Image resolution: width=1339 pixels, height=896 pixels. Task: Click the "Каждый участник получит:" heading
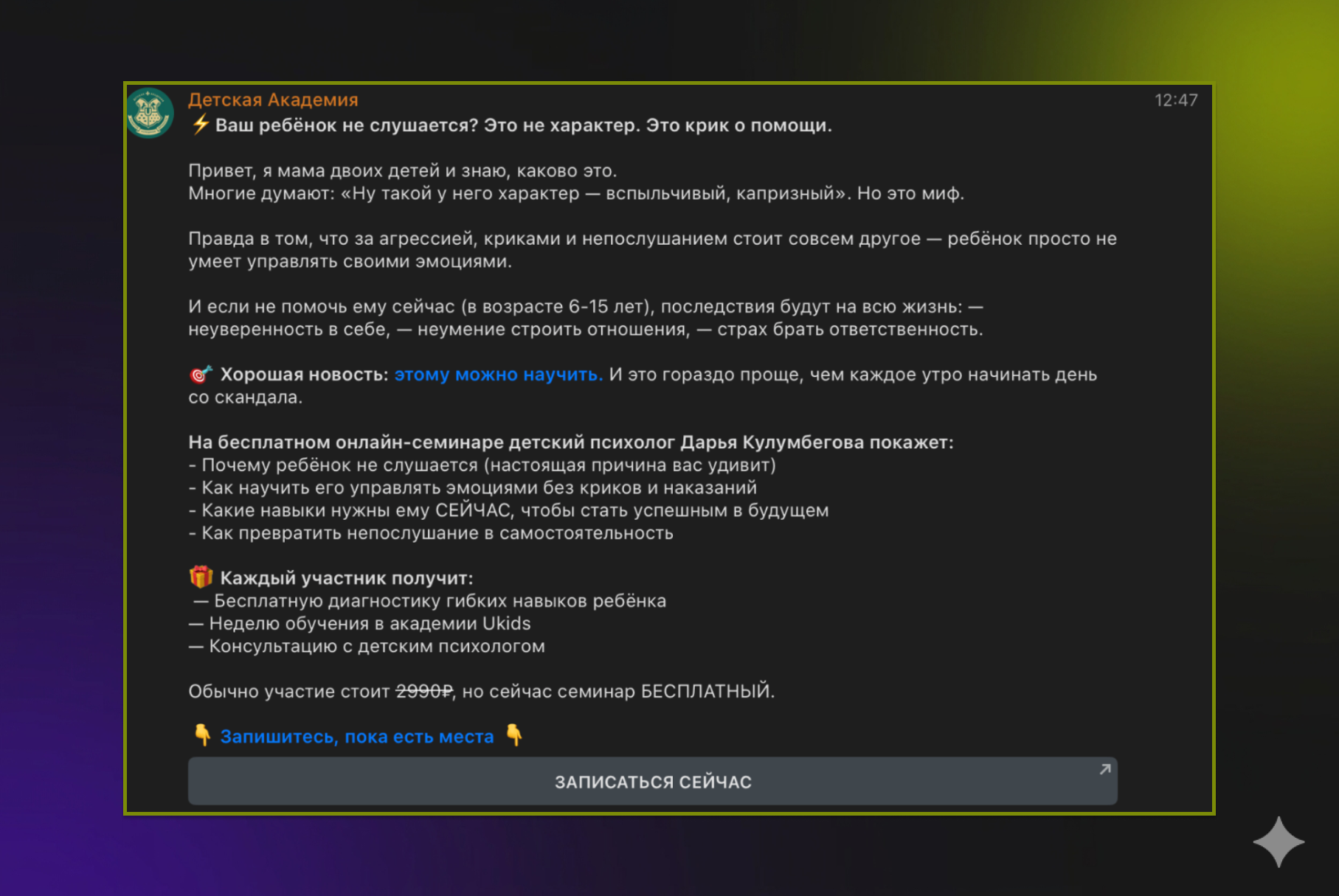point(346,578)
